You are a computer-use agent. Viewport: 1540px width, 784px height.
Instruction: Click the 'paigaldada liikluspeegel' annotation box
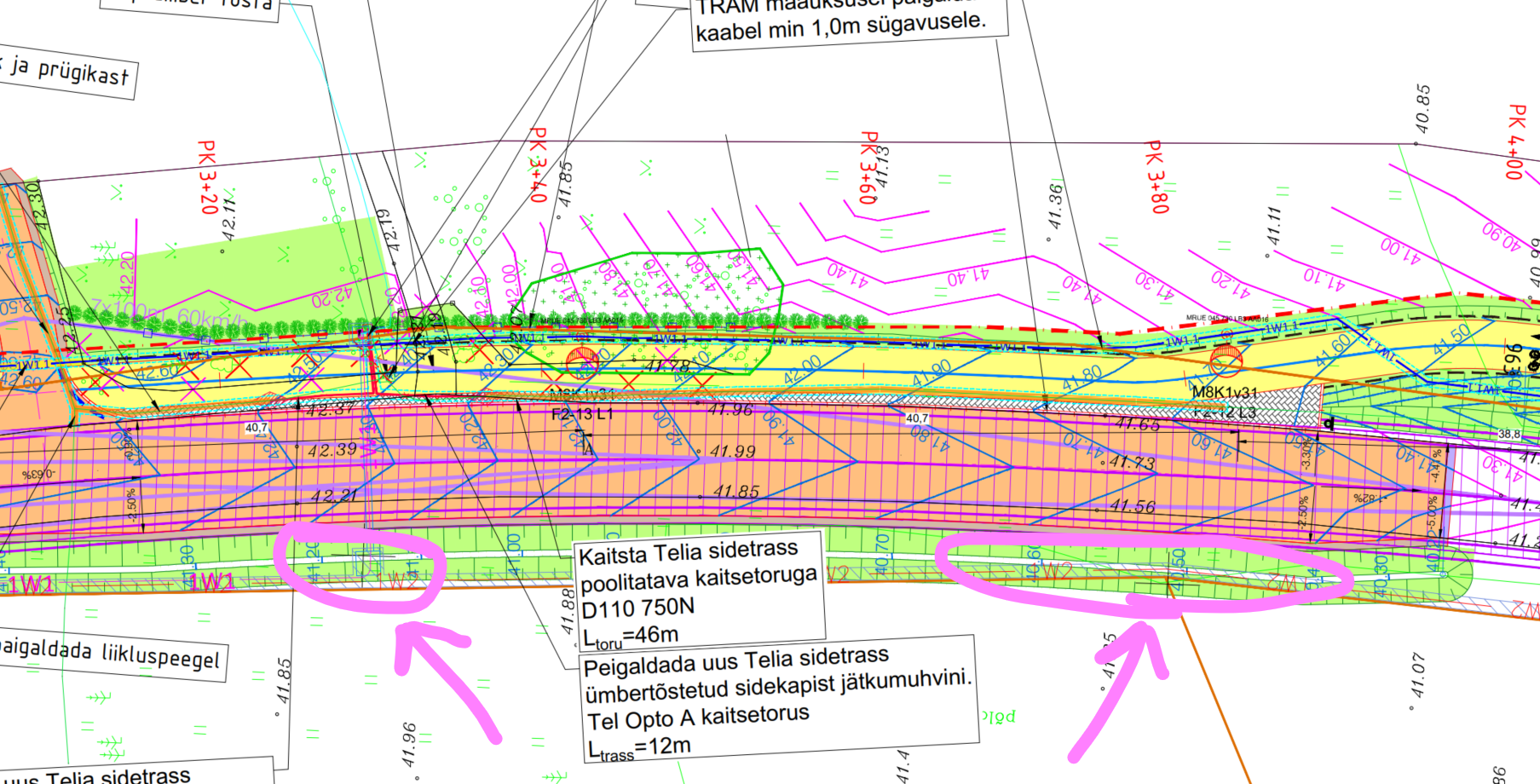point(111,654)
